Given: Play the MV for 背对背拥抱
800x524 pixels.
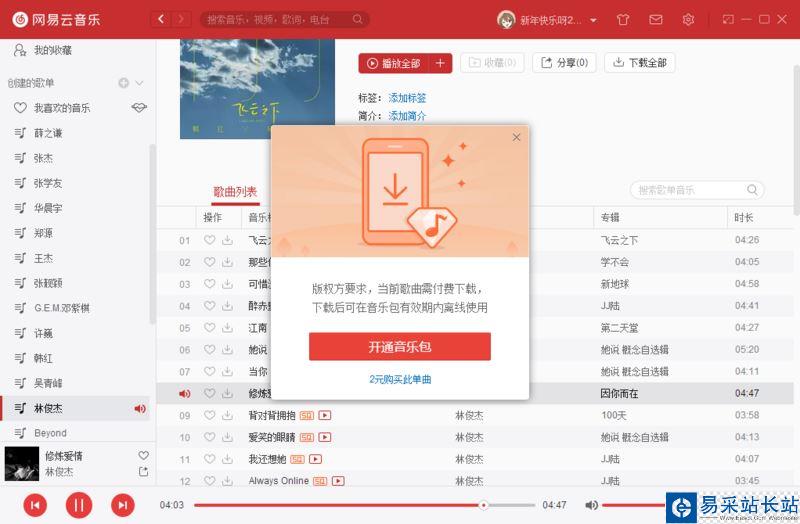Looking at the screenshot, I should click(324, 415).
